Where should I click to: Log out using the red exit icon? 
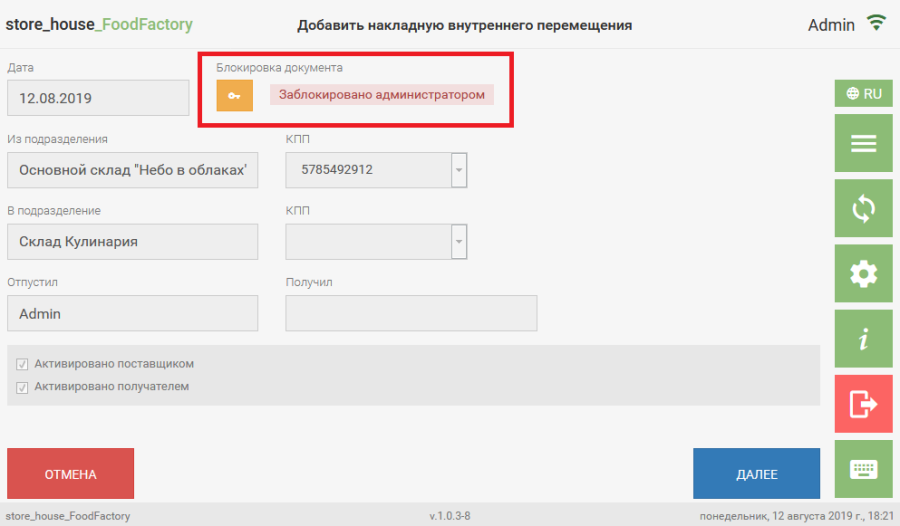click(x=863, y=404)
